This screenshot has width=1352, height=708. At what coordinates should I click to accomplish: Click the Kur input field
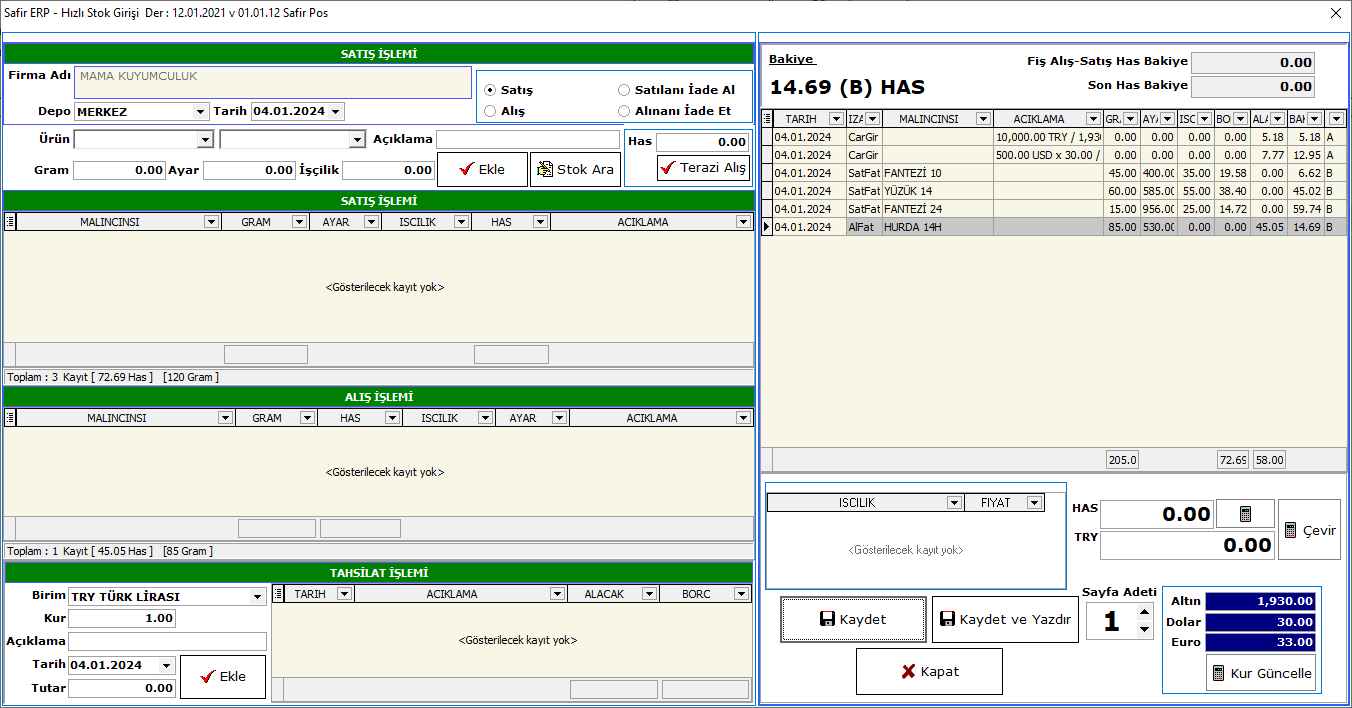click(x=122, y=619)
